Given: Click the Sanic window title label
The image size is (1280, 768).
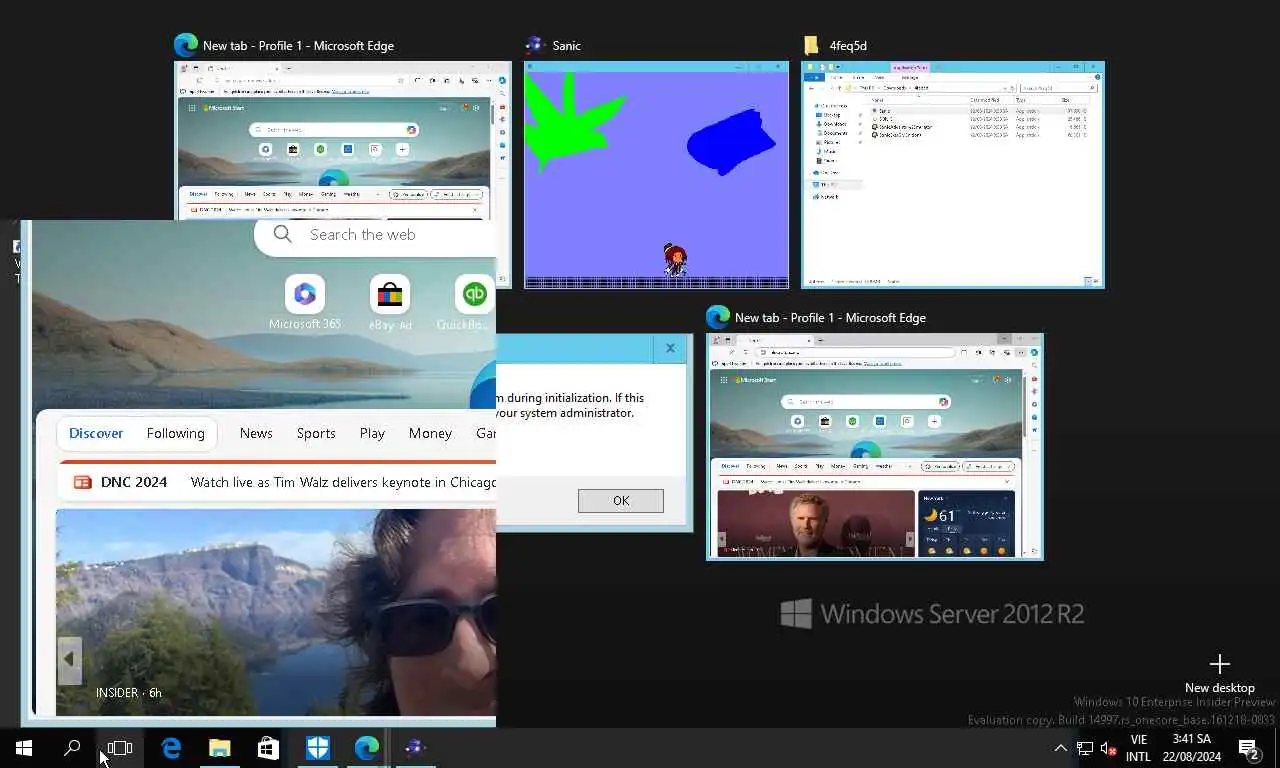Looking at the screenshot, I should pos(566,45).
